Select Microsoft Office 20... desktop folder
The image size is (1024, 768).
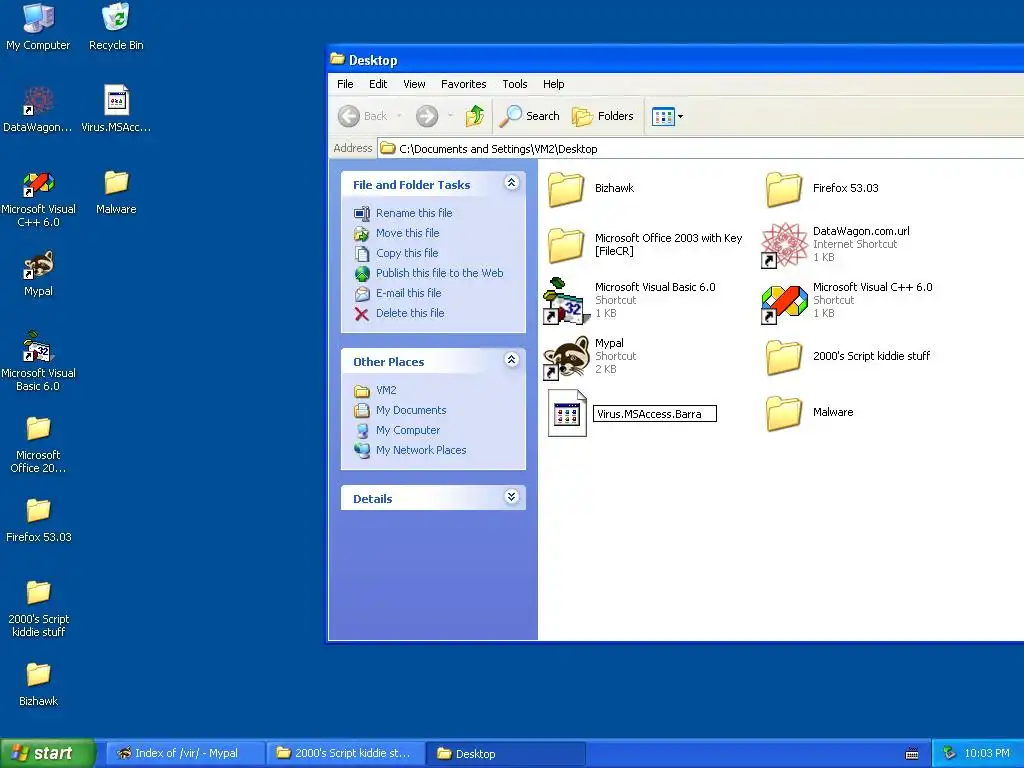38,444
